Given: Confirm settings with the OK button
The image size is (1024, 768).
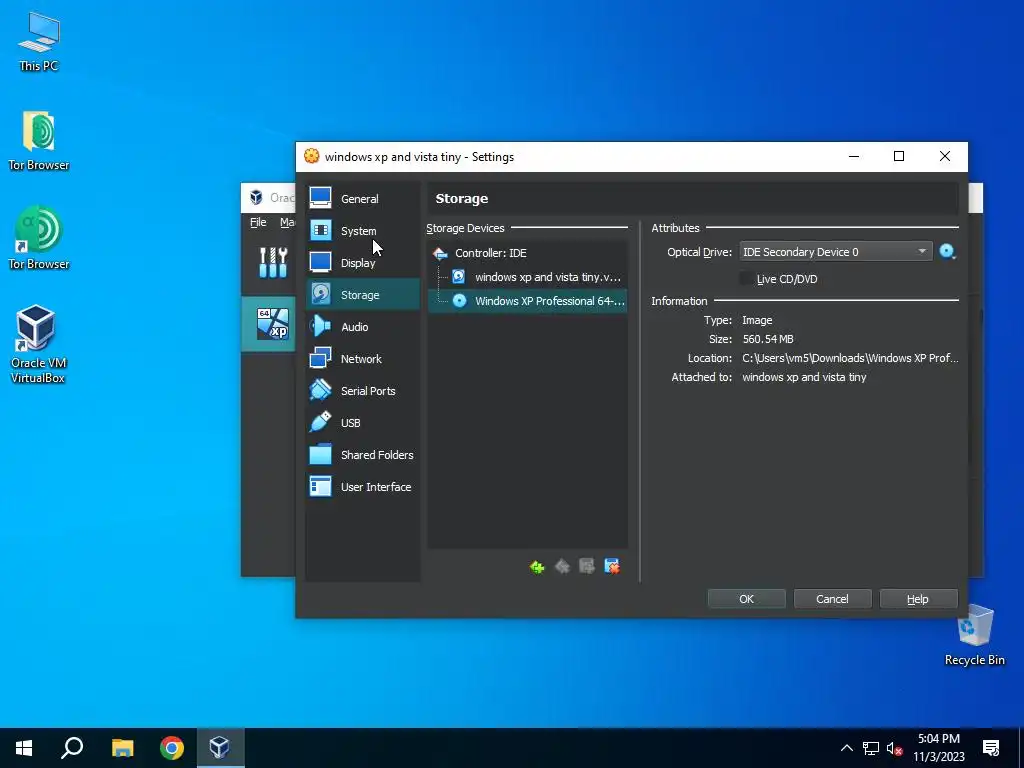Looking at the screenshot, I should (x=746, y=599).
